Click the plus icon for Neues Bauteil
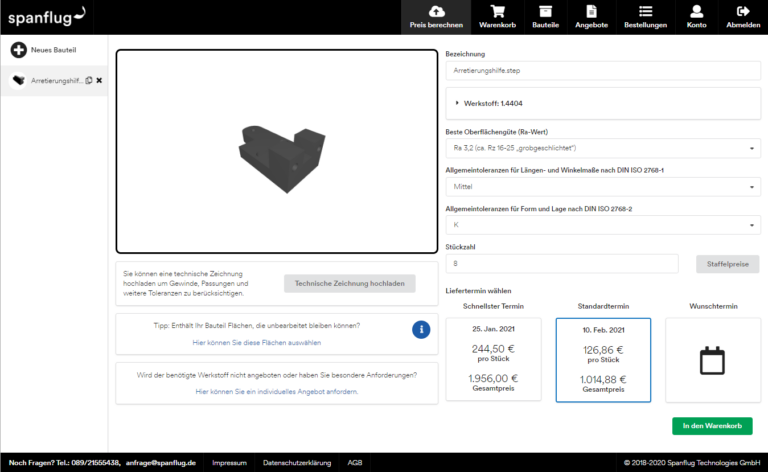768x472 pixels. click(x=18, y=50)
